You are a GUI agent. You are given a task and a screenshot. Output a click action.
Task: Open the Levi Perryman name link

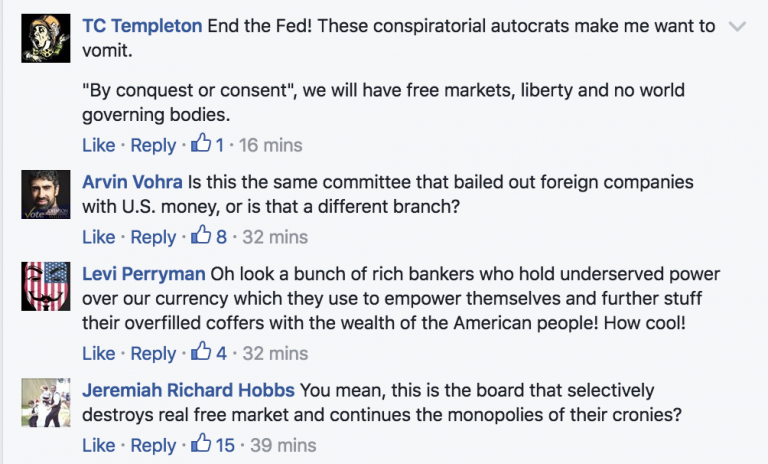143,274
